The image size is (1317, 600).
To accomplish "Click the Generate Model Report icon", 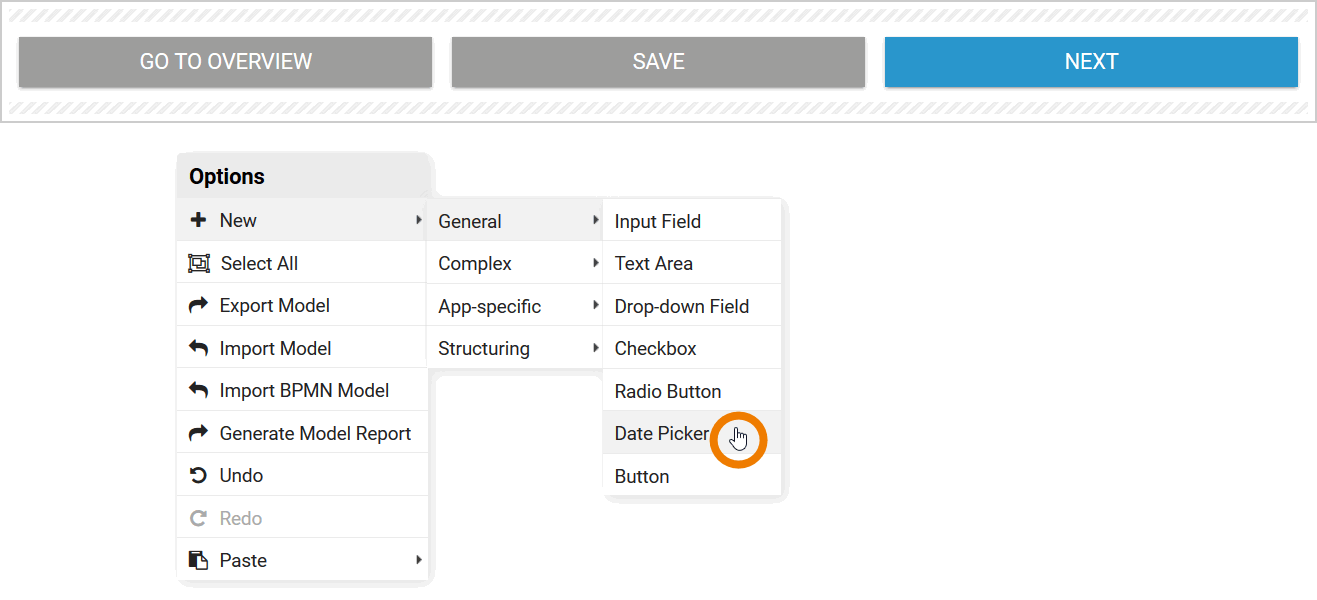I will click(x=197, y=432).
